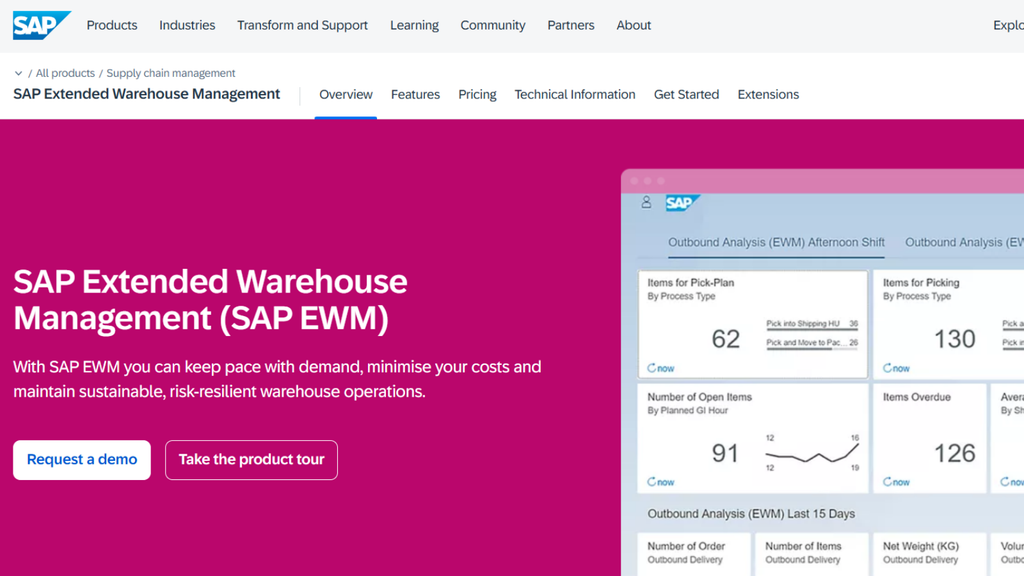The image size is (1024, 576).
Task: Go to Supply chain management breadcrumb
Action: [170, 73]
